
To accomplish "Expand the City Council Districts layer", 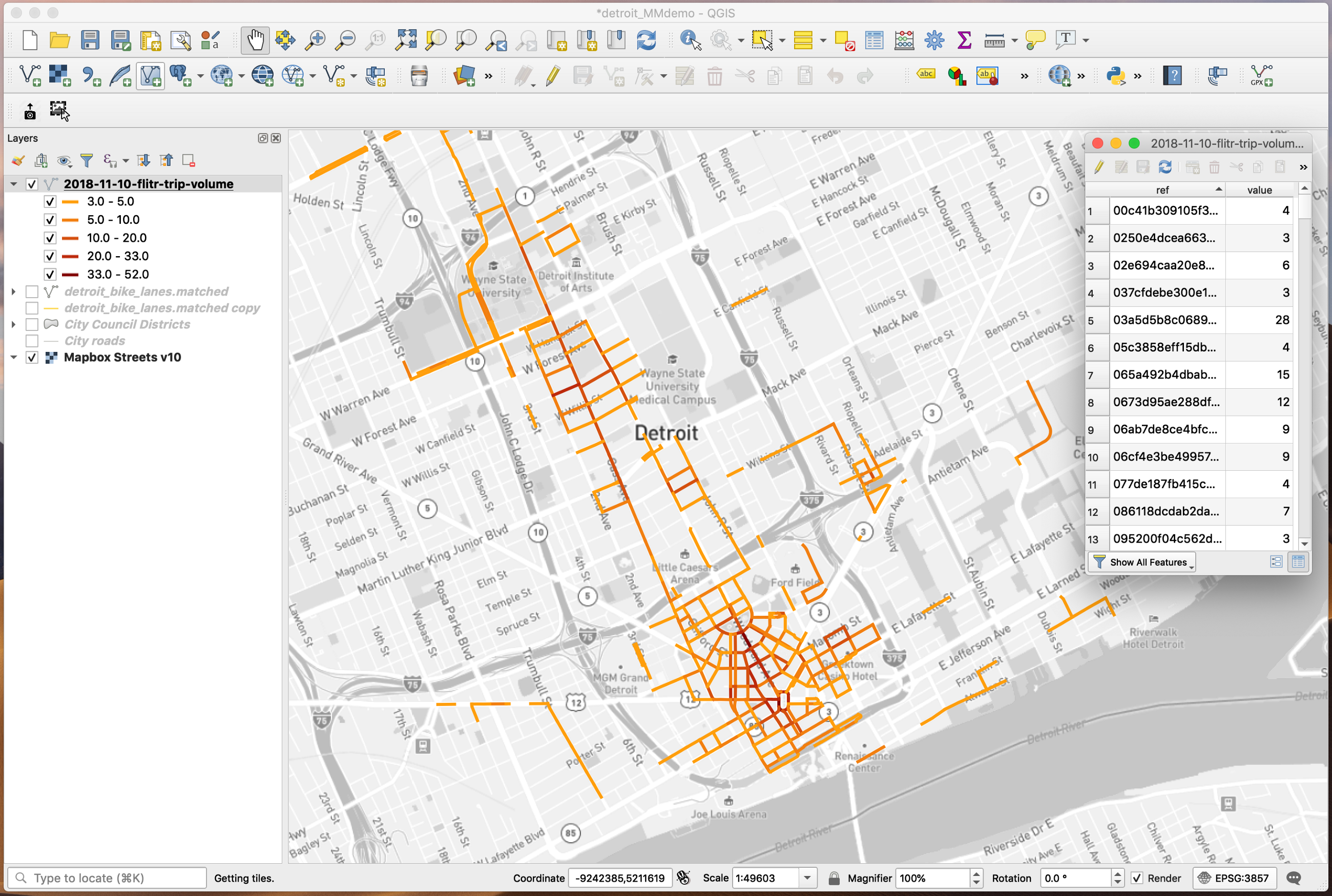I will click(x=14, y=325).
